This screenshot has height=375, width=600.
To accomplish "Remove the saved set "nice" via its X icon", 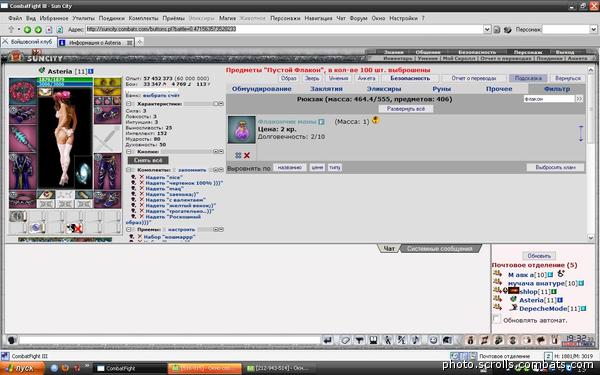I will pos(142,177).
